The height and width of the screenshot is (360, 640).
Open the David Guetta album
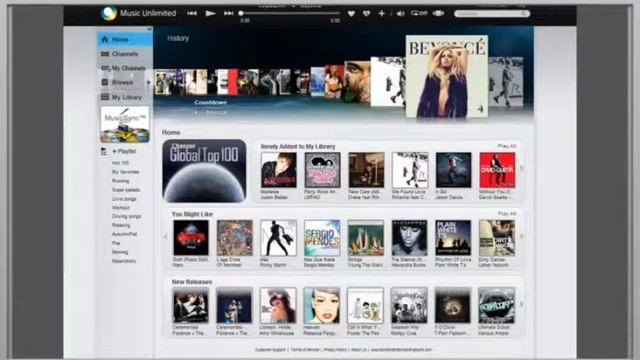497,170
